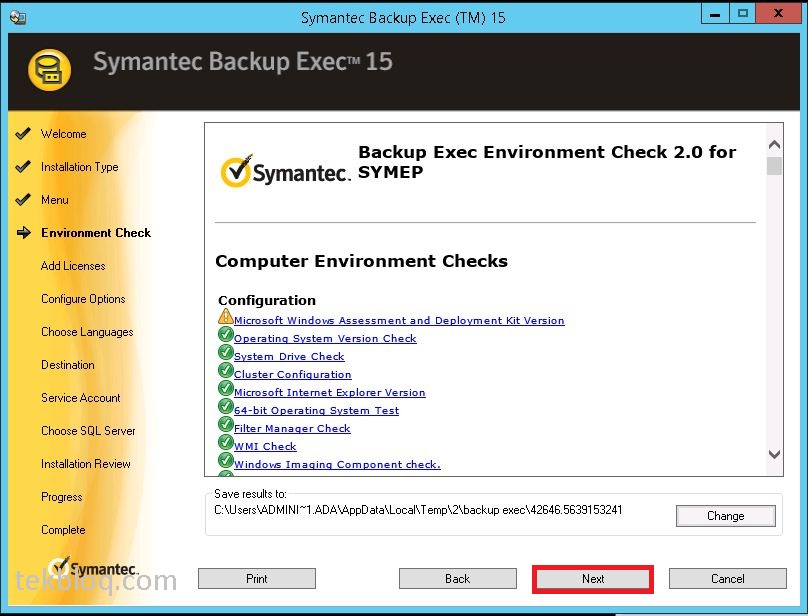Maximize the Backup Exec installer window
The width and height of the screenshot is (808, 616).
coord(743,14)
